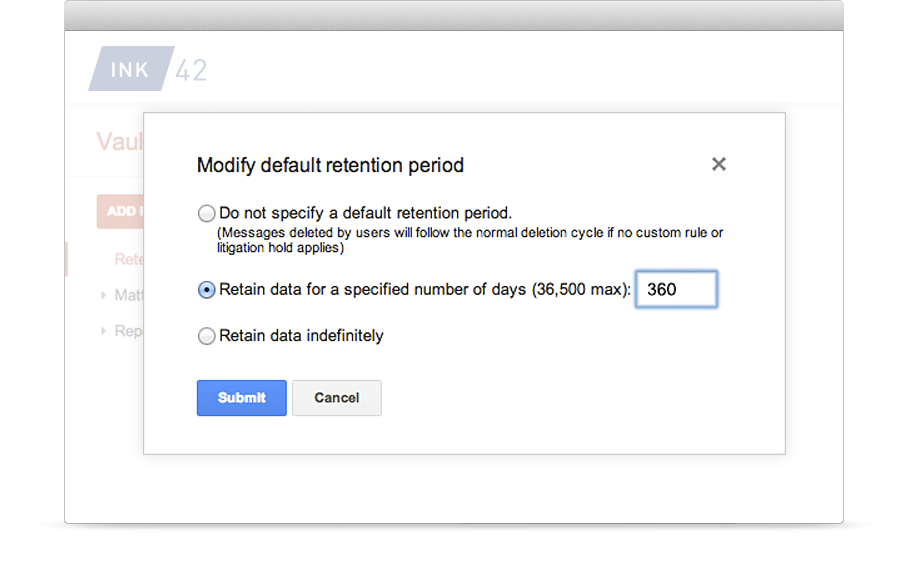Expand the Matters item arrow in sidebar
920x578 pixels.
point(103,295)
